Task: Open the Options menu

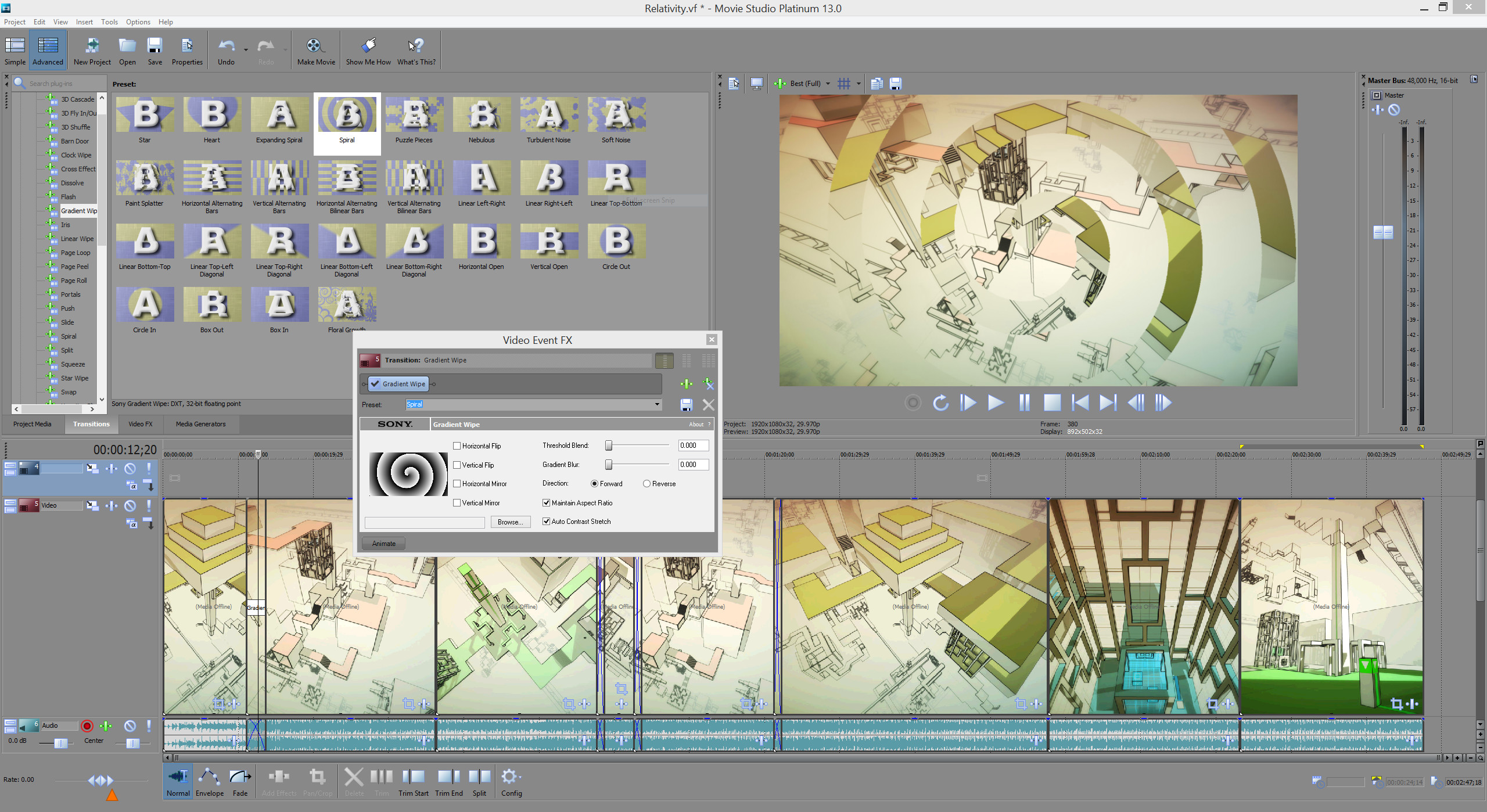Action: (x=138, y=21)
